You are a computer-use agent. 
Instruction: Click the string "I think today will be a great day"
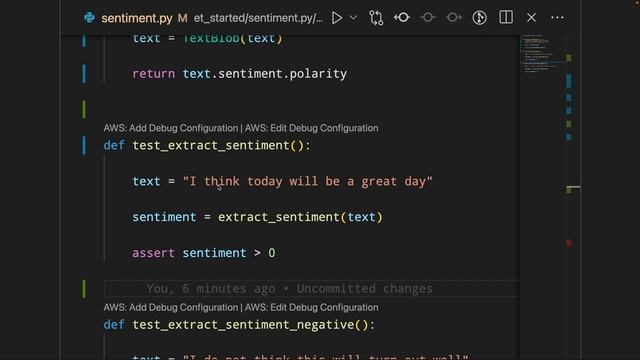click(307, 181)
